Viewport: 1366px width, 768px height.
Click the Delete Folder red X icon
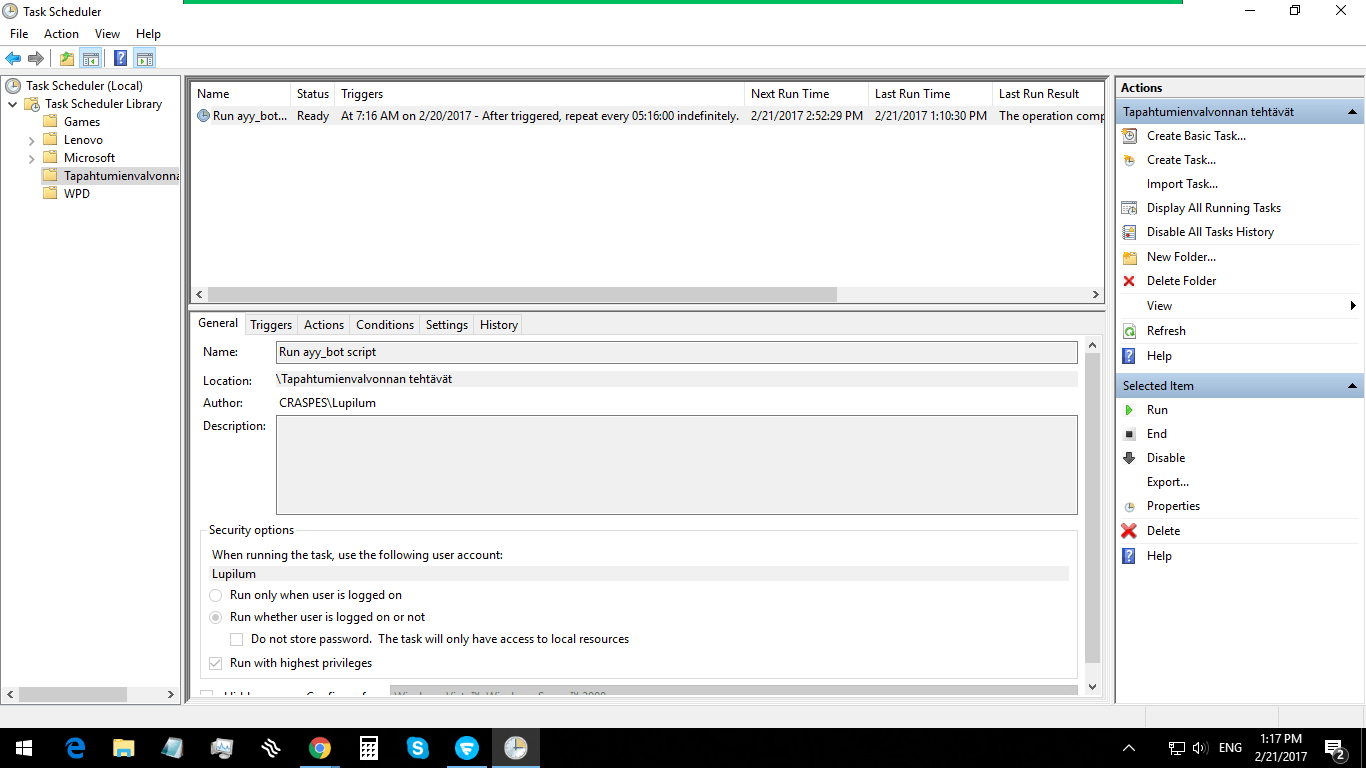1129,281
